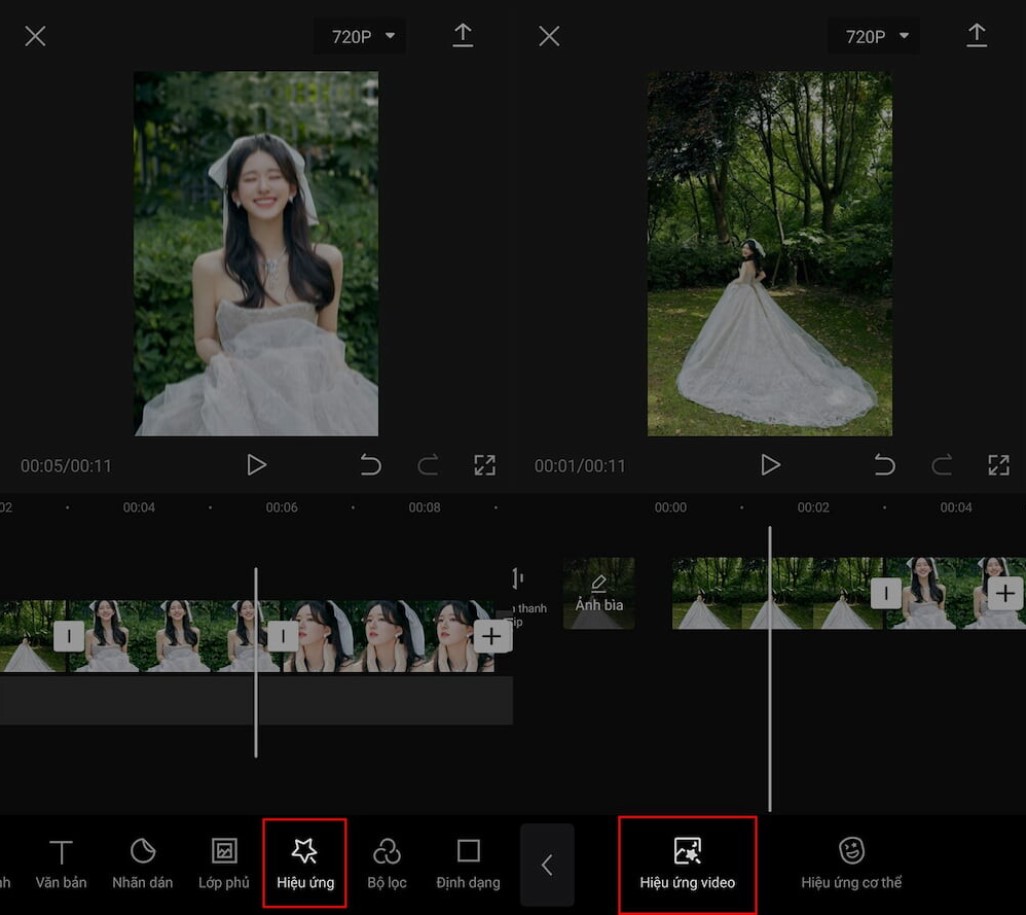Image resolution: width=1026 pixels, height=915 pixels.
Task: Collapse the toolbar with the back chevron
Action: click(548, 864)
